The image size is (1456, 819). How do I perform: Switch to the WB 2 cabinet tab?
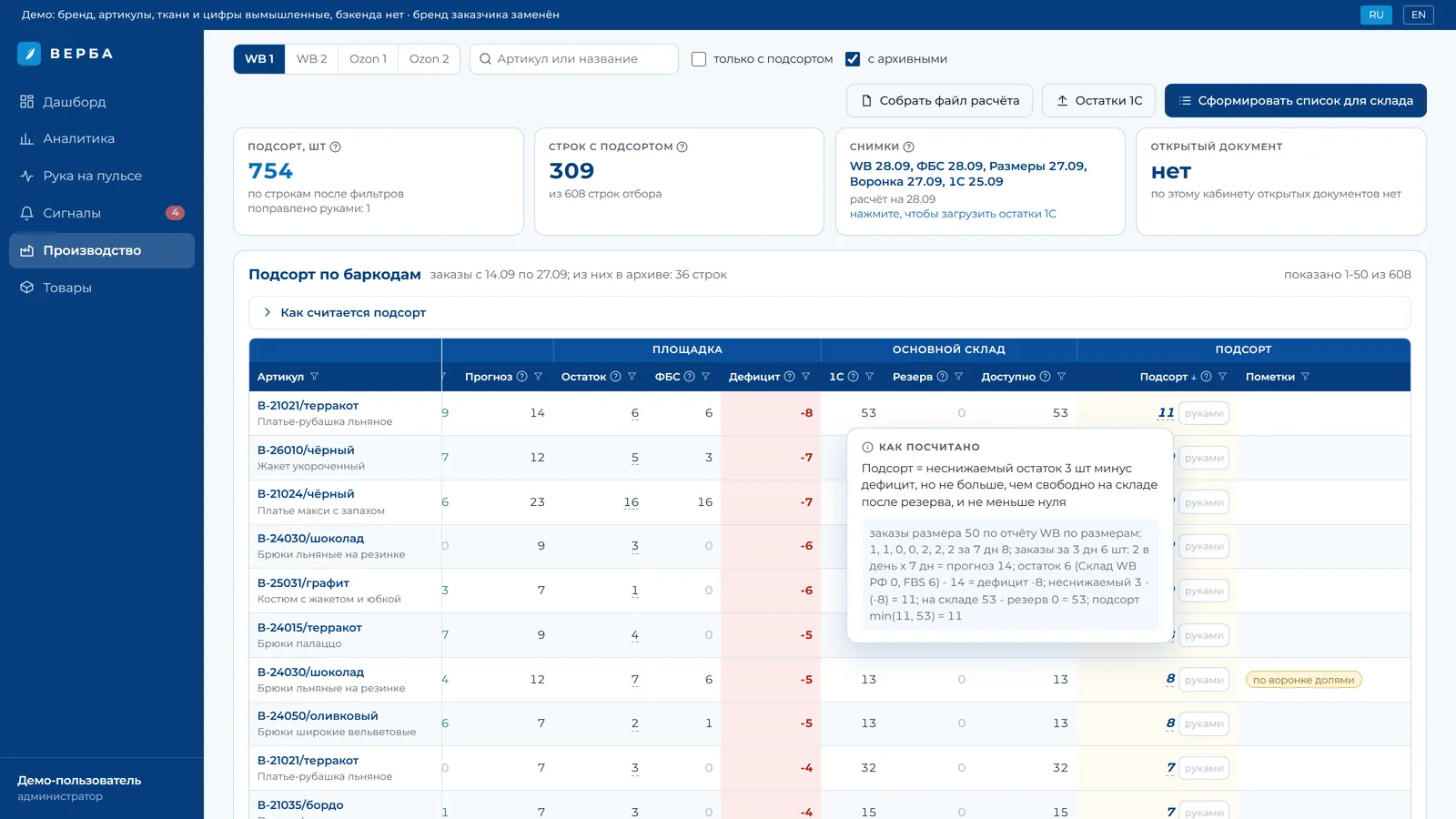click(x=311, y=59)
